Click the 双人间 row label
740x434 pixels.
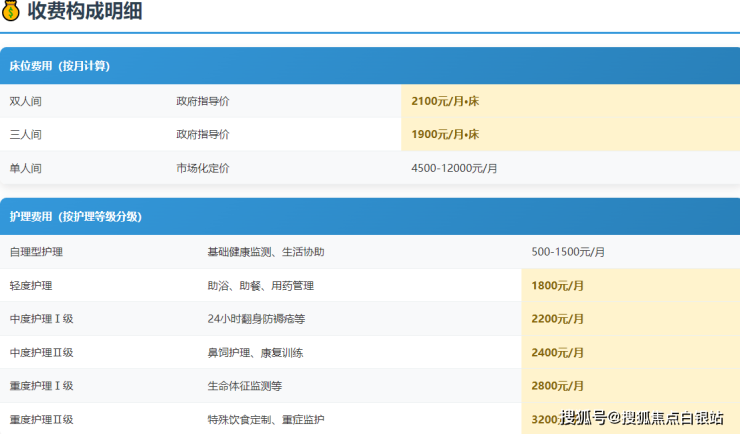click(26, 101)
